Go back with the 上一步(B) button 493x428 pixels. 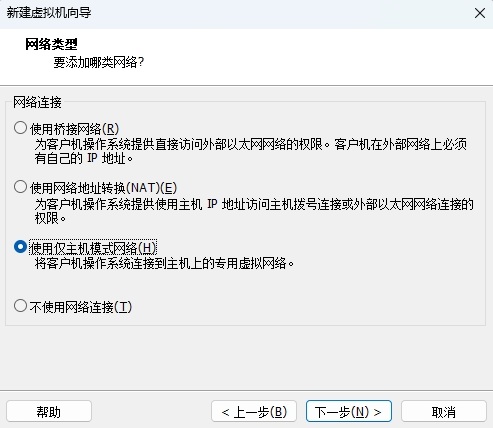[x=254, y=412]
